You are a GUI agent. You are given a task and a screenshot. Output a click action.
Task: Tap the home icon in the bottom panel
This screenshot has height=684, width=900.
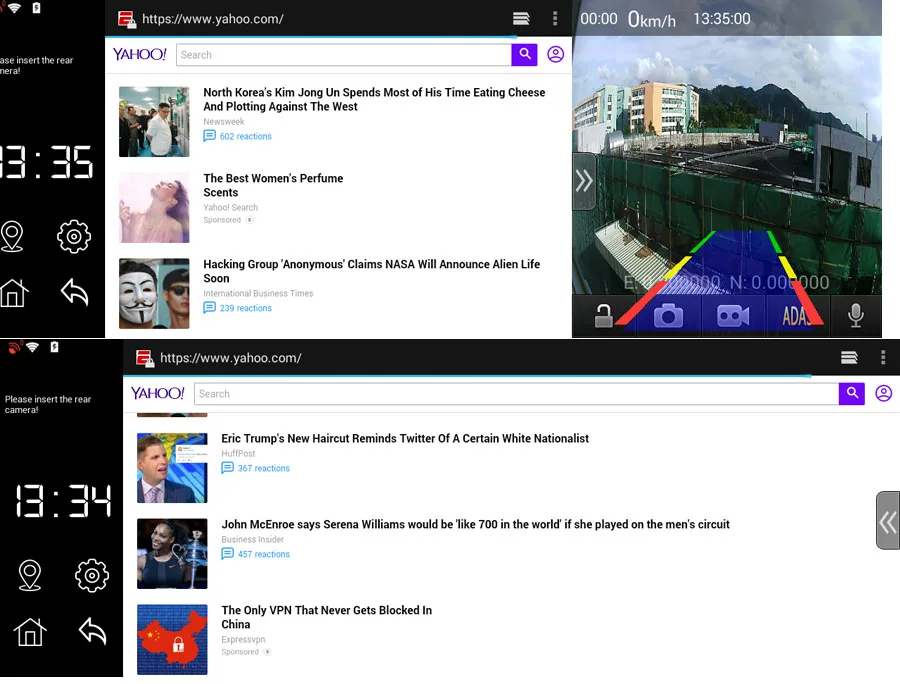[30, 632]
